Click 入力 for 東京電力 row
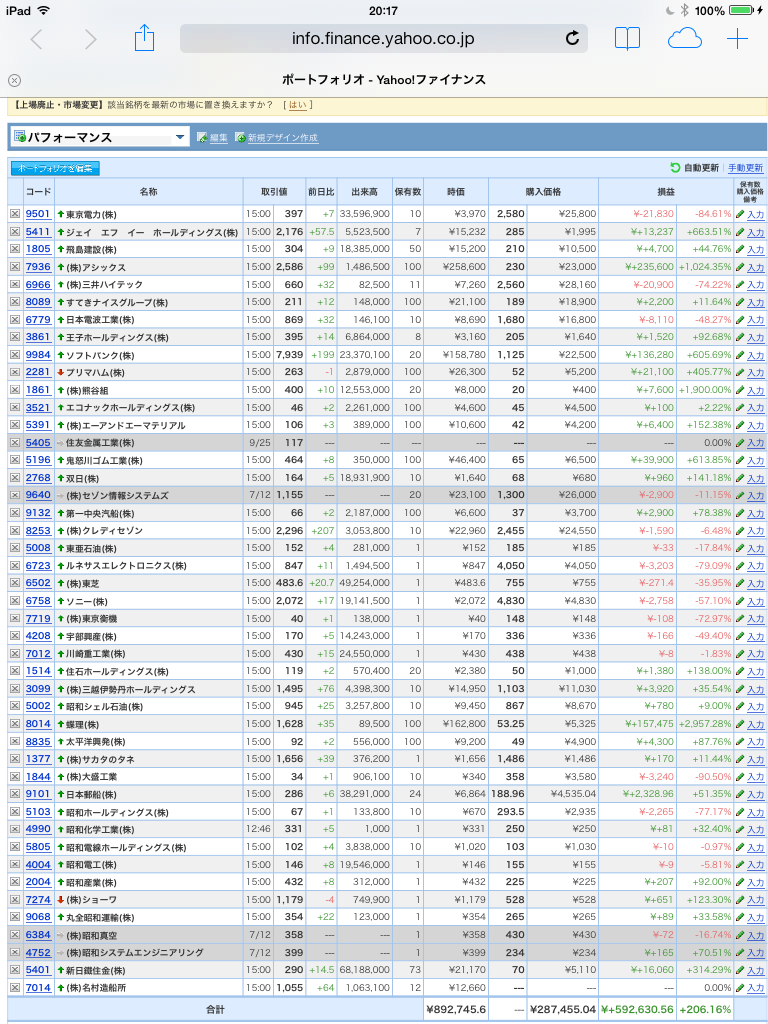 tap(756, 214)
